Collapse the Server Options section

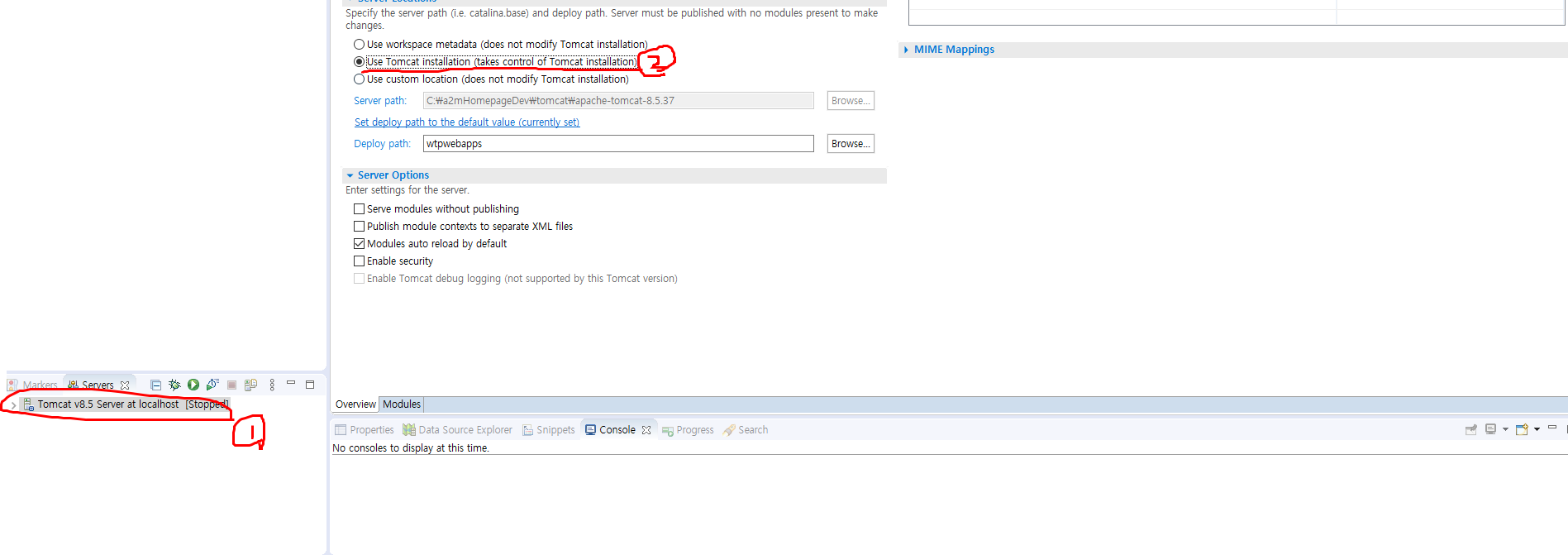coord(350,175)
